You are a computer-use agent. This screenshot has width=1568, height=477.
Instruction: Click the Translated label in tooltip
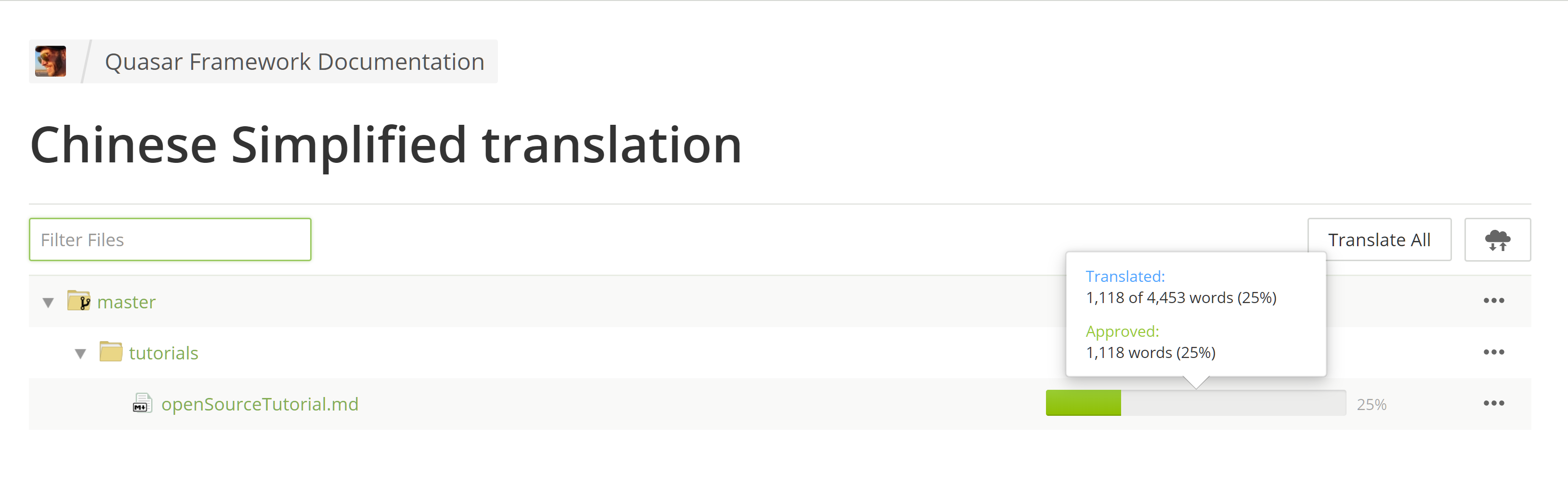point(1125,277)
